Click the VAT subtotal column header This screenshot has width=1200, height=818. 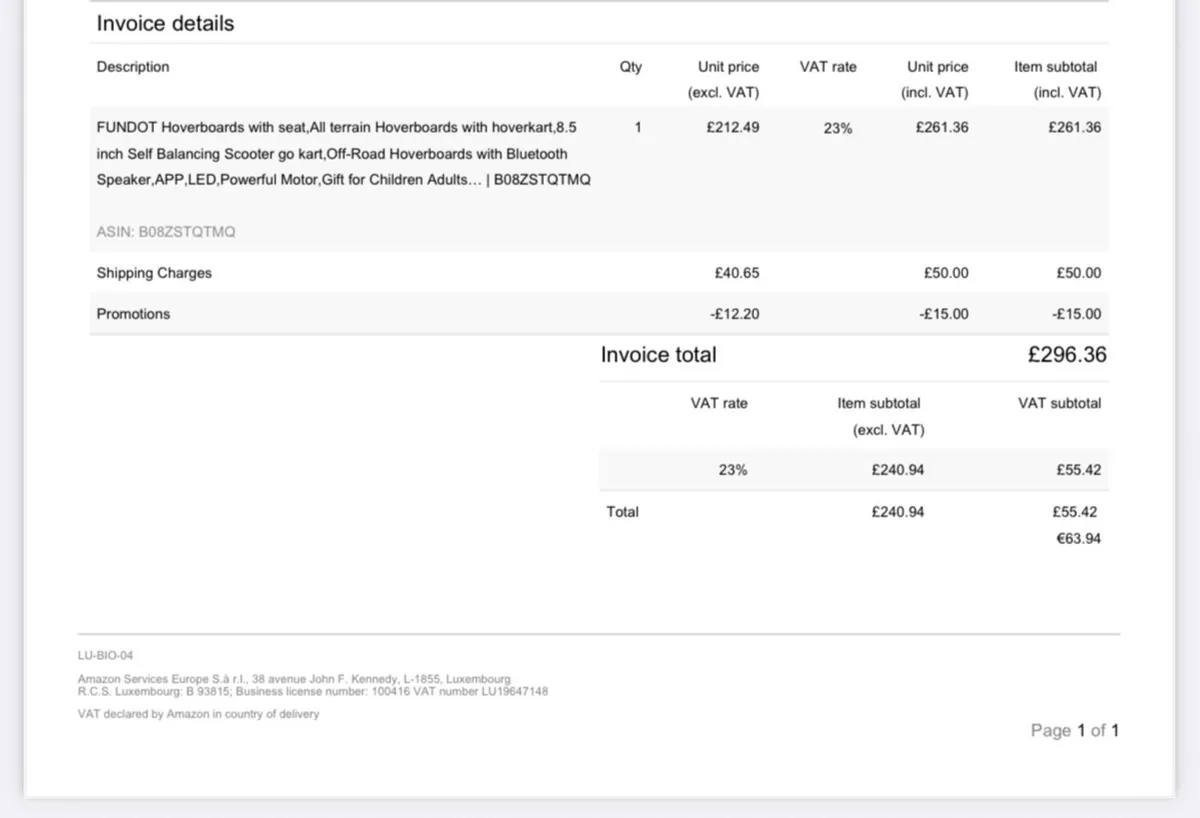pyautogui.click(x=1059, y=404)
